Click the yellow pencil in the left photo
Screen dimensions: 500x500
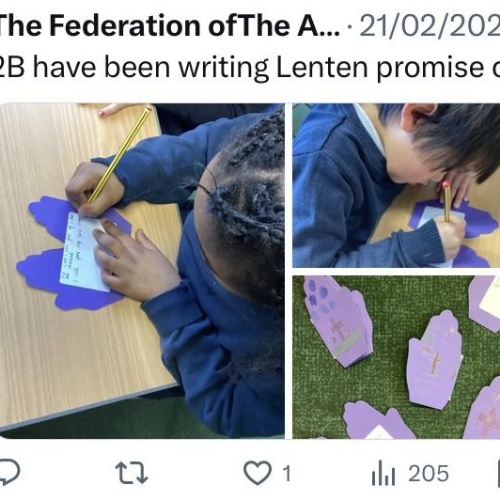coord(120,154)
